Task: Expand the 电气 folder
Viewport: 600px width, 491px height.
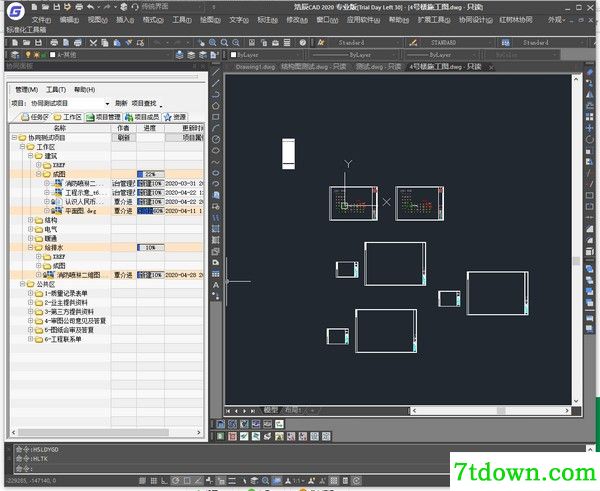Action: (x=31, y=229)
